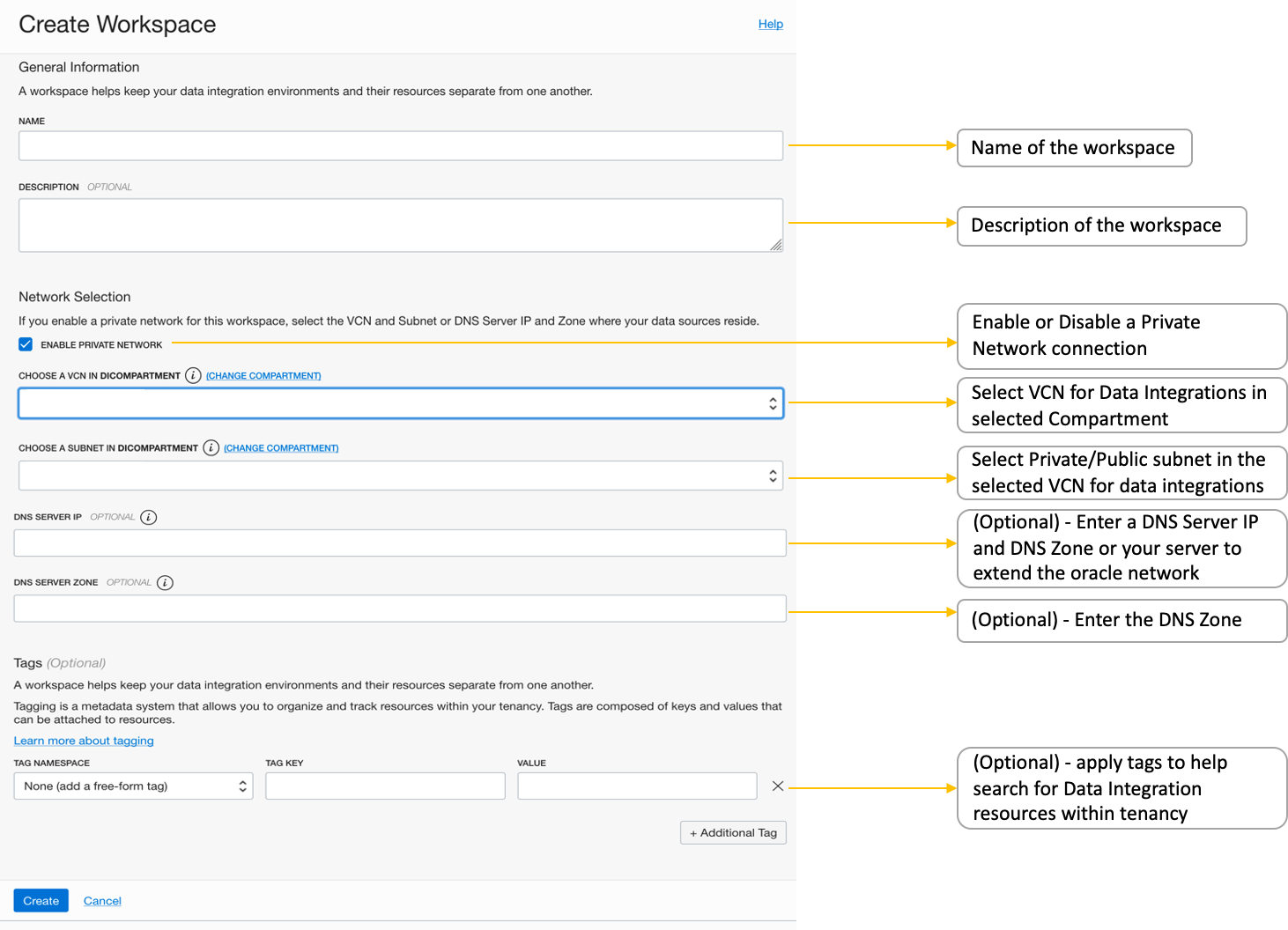Click the DNS Server IP field

(400, 542)
